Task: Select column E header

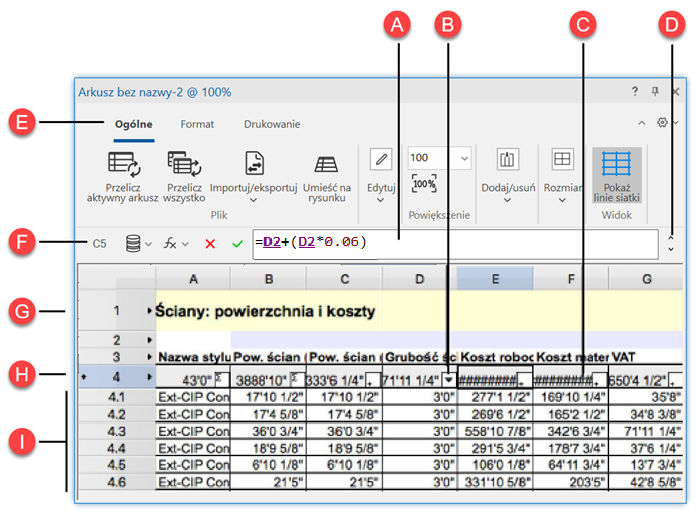Action: click(495, 279)
